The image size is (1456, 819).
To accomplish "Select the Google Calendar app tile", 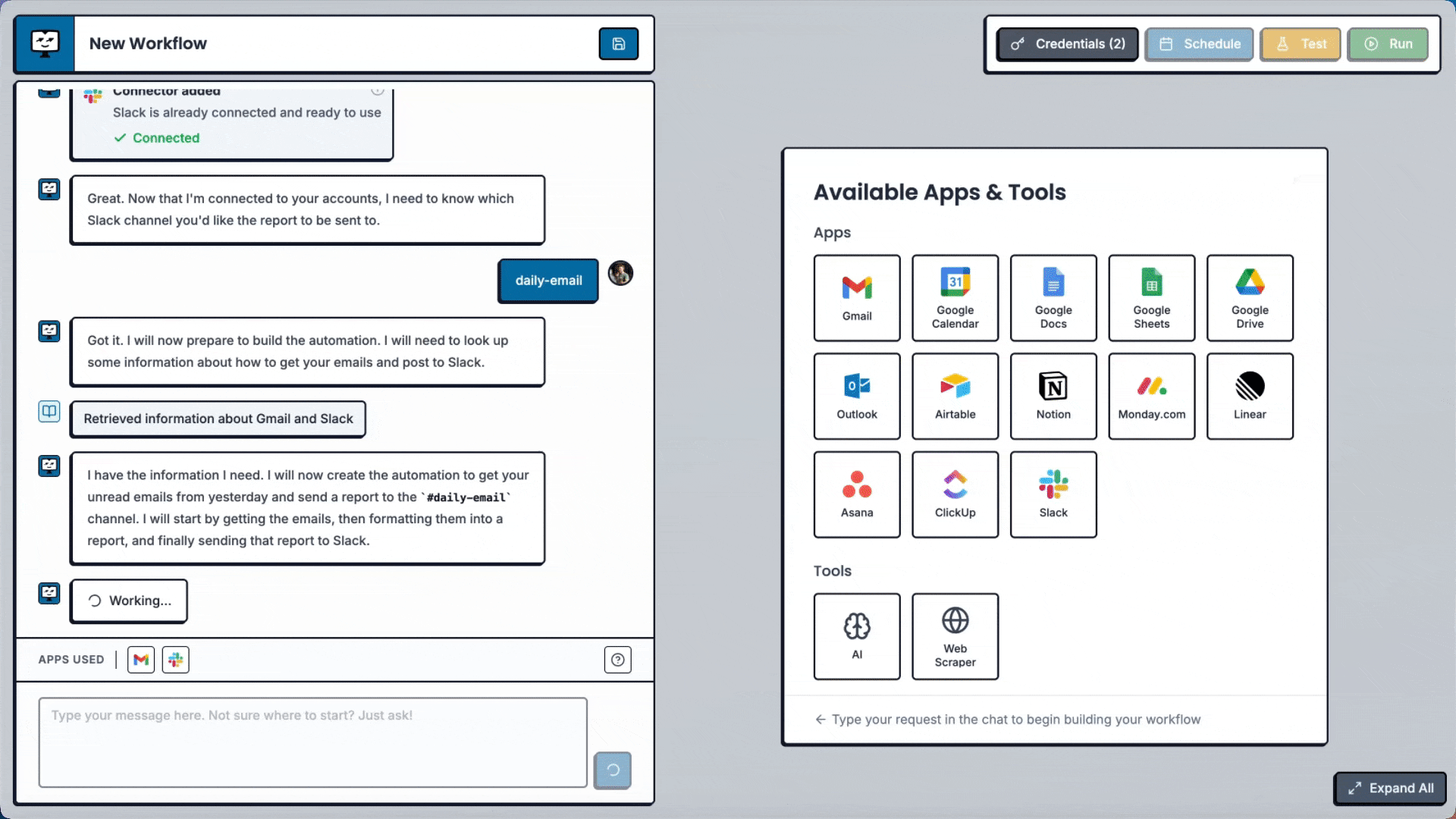I will (955, 298).
